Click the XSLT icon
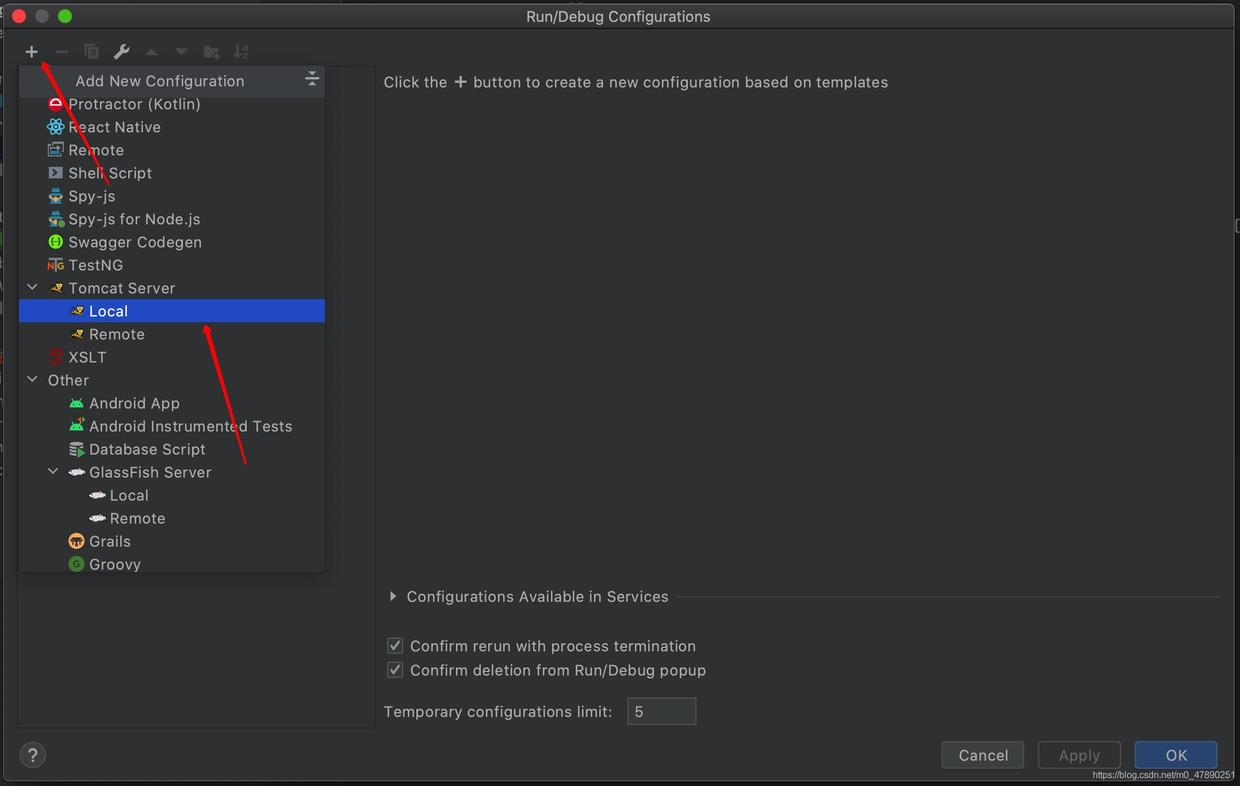Screen dimensions: 1240x786 (x=55, y=357)
